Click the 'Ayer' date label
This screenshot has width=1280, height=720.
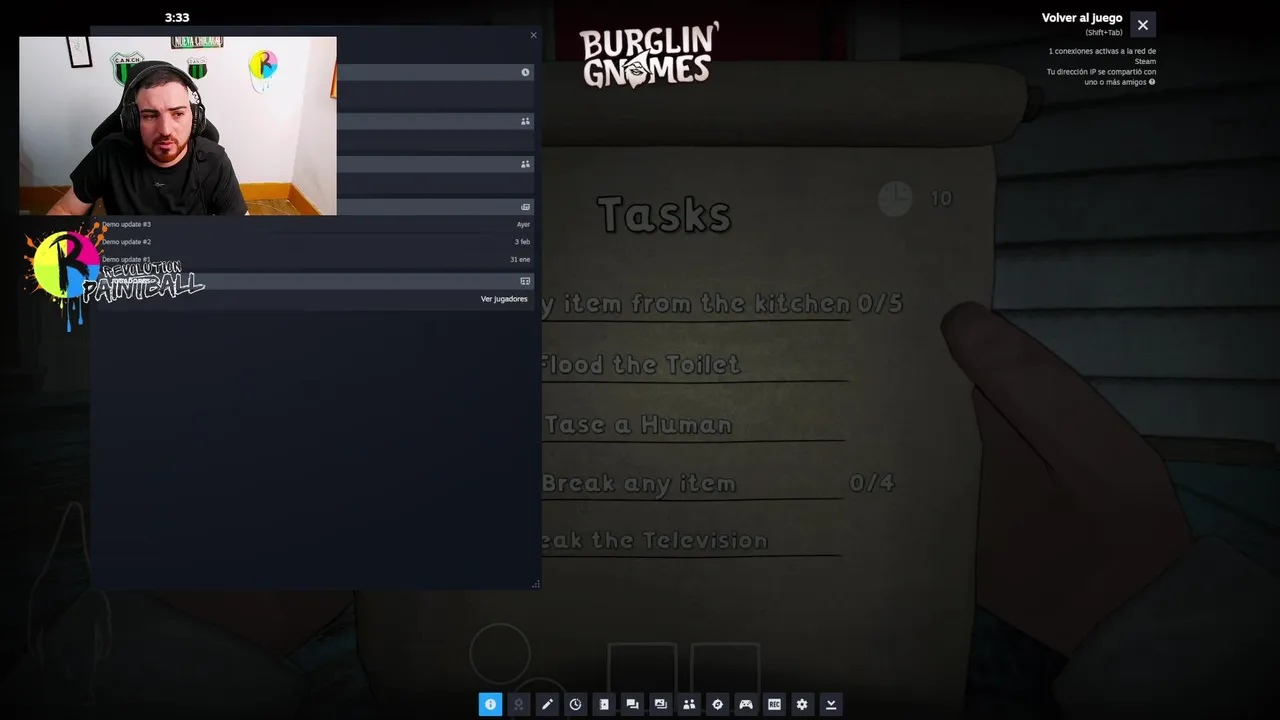pos(523,224)
